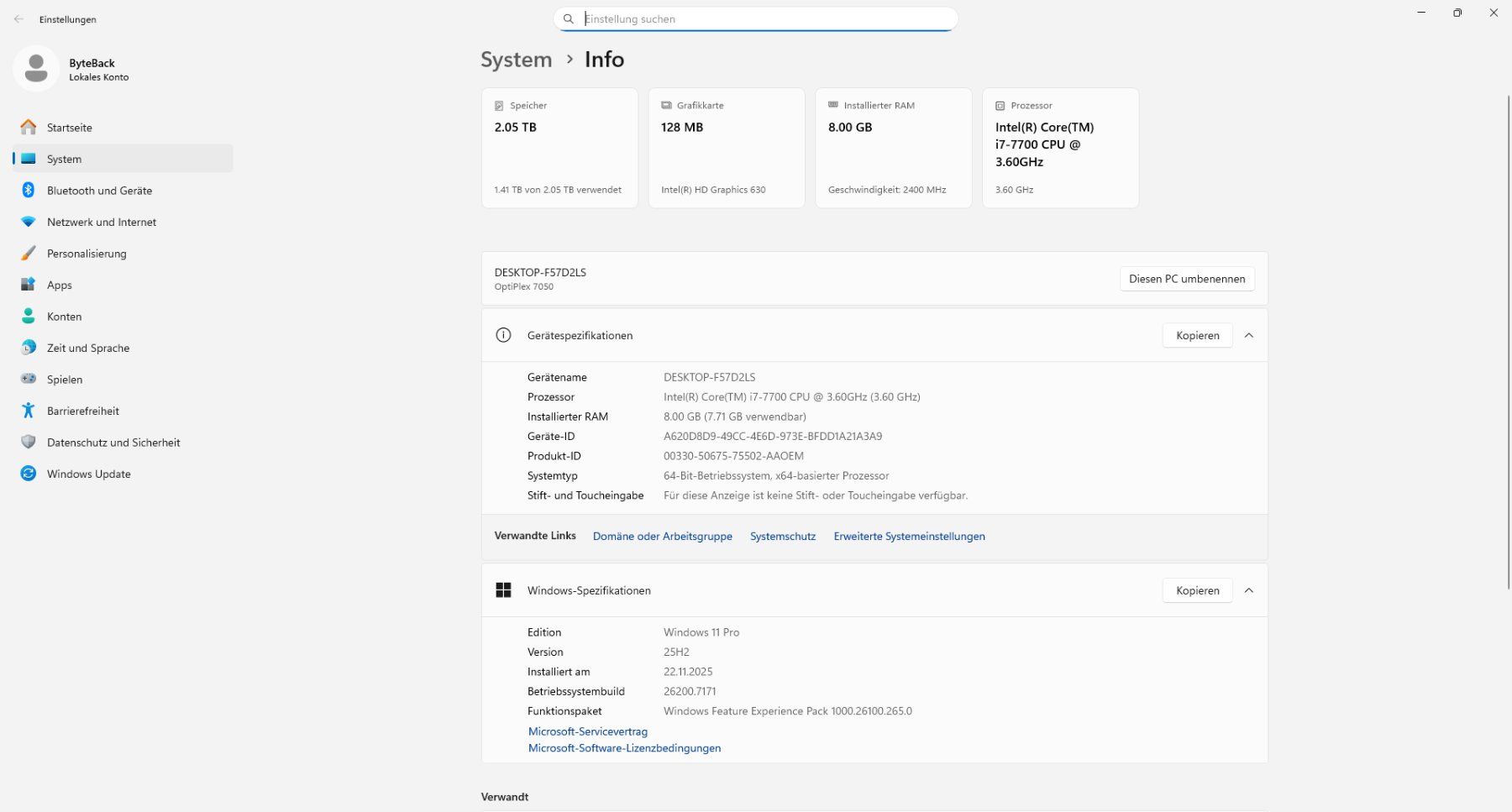Image resolution: width=1512 pixels, height=812 pixels.
Task: Click the System monitor icon in sidebar
Action: point(29,159)
